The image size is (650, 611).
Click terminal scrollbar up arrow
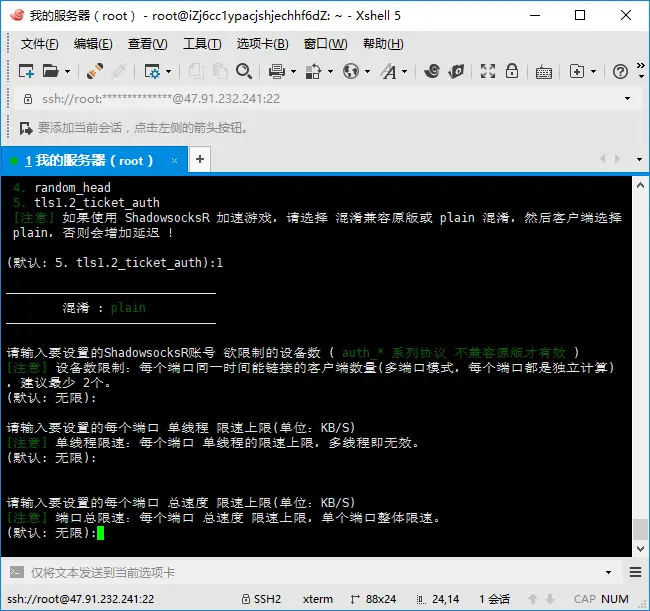coord(640,185)
